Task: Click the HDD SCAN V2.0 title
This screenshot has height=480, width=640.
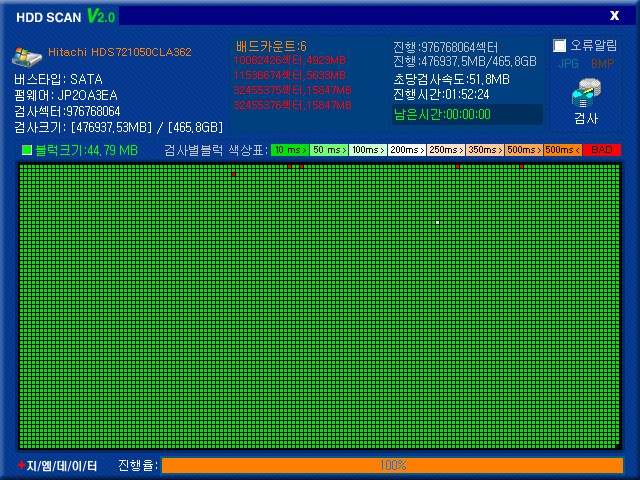Action: (x=65, y=17)
